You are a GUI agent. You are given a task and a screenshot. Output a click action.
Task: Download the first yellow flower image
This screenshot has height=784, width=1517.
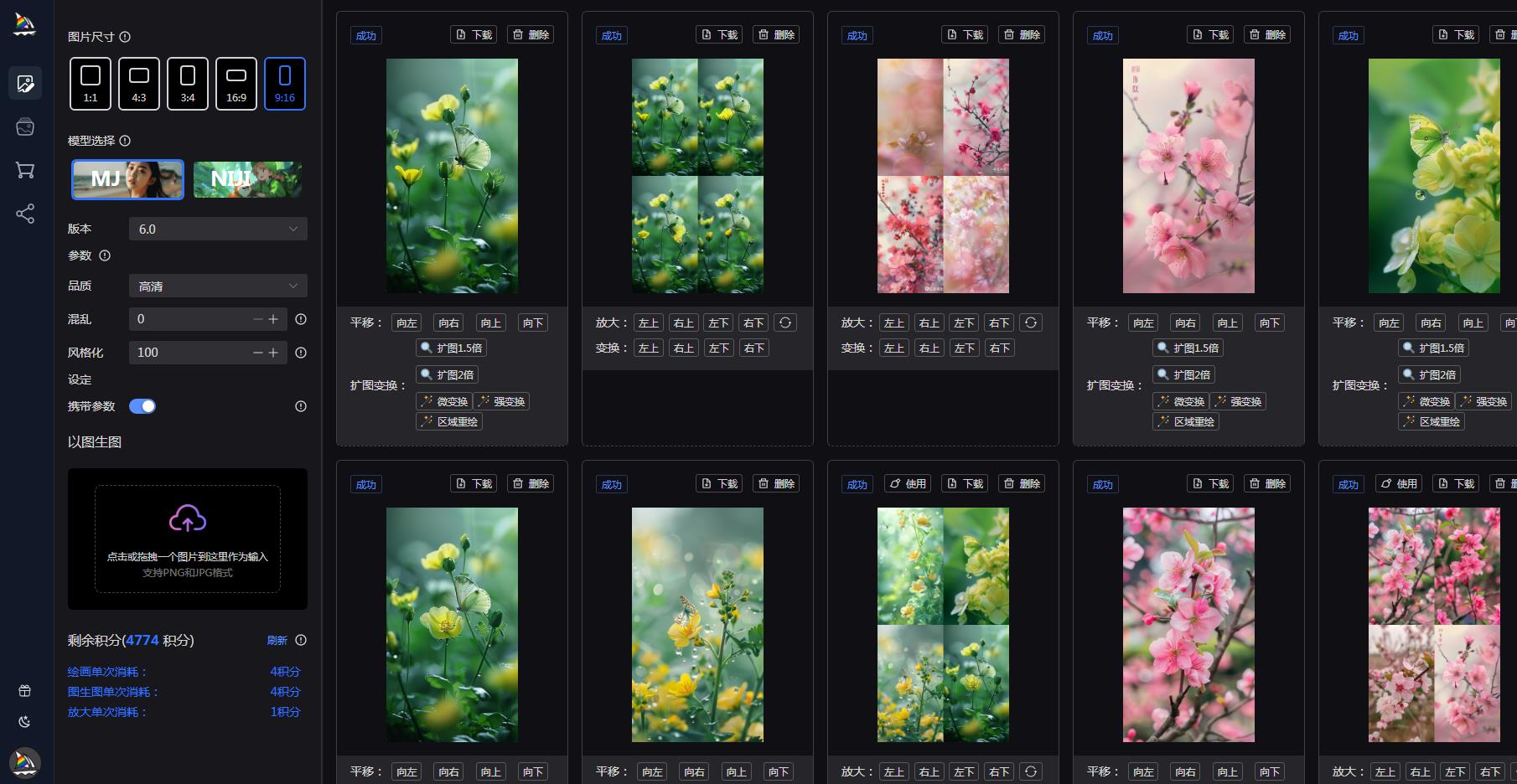point(474,34)
